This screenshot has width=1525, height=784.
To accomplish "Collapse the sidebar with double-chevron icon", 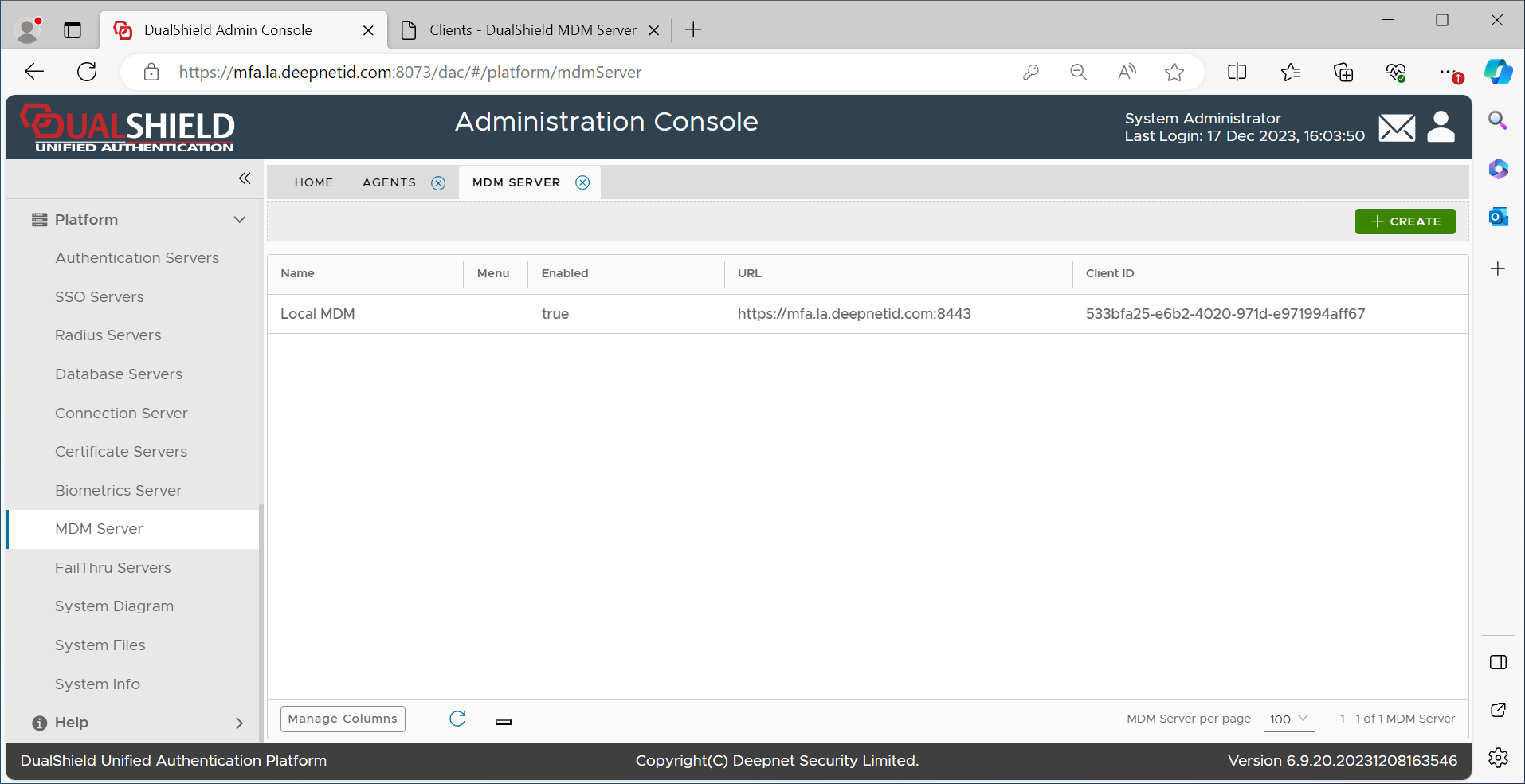I will [x=245, y=178].
